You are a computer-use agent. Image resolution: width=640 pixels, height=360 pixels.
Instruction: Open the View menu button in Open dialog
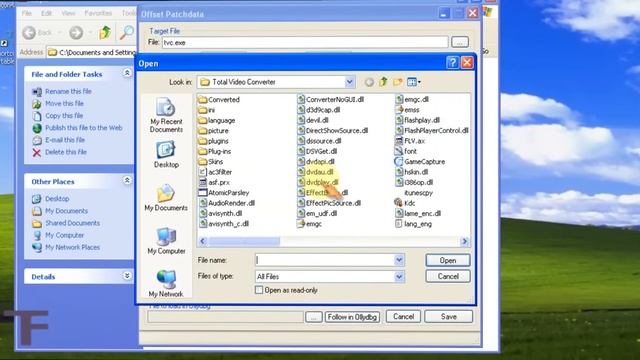pos(414,82)
